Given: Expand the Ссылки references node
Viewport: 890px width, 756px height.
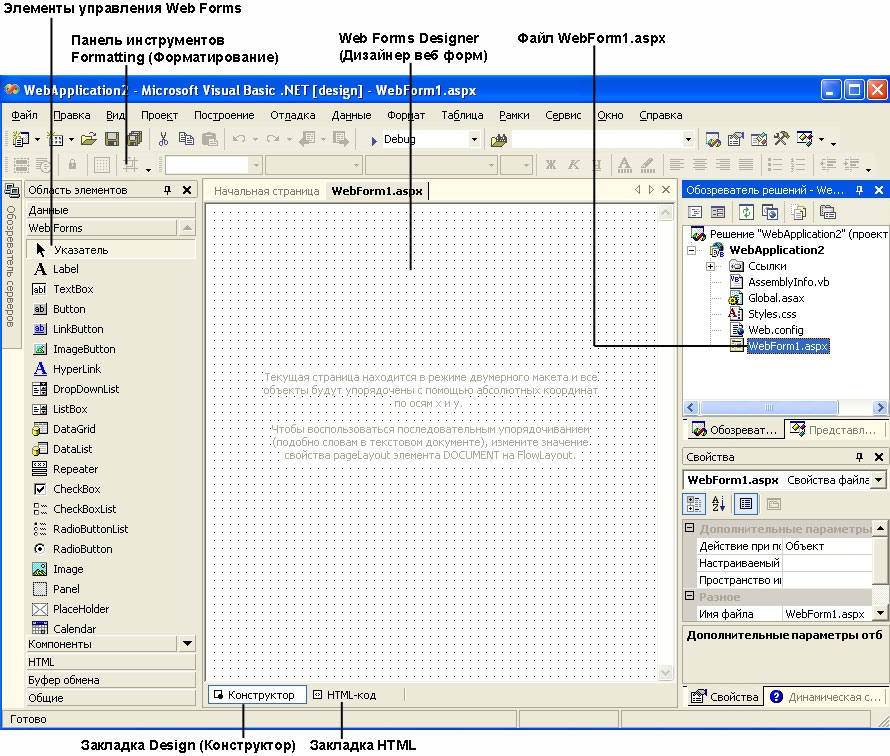Looking at the screenshot, I should click(710, 266).
